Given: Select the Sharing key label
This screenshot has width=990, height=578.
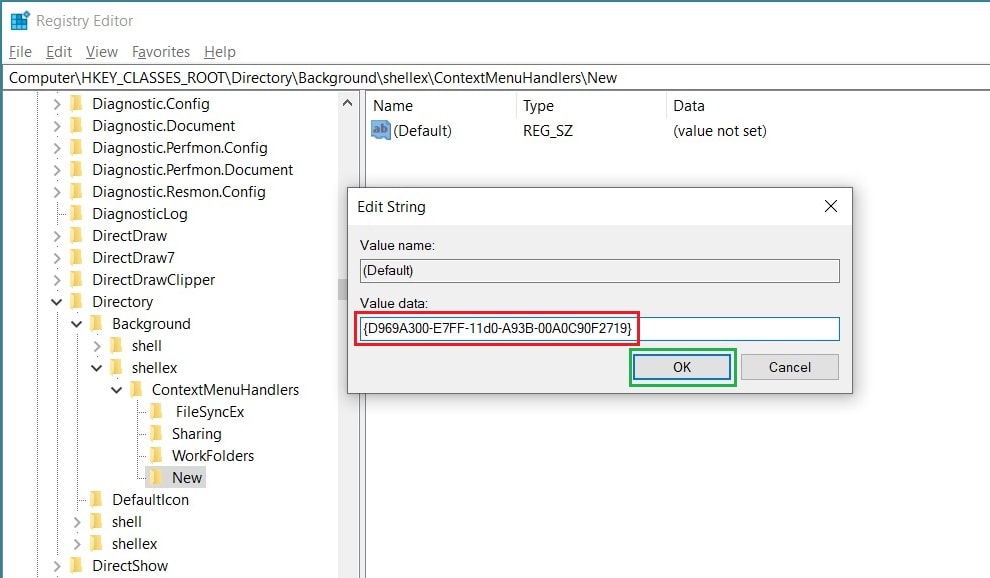Looking at the screenshot, I should click(x=196, y=434).
